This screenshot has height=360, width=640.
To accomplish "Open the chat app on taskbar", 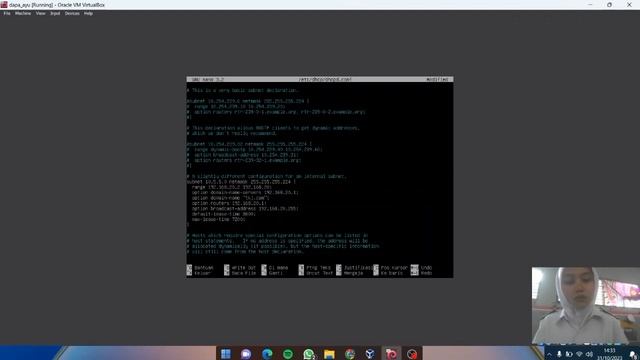I will [246, 353].
